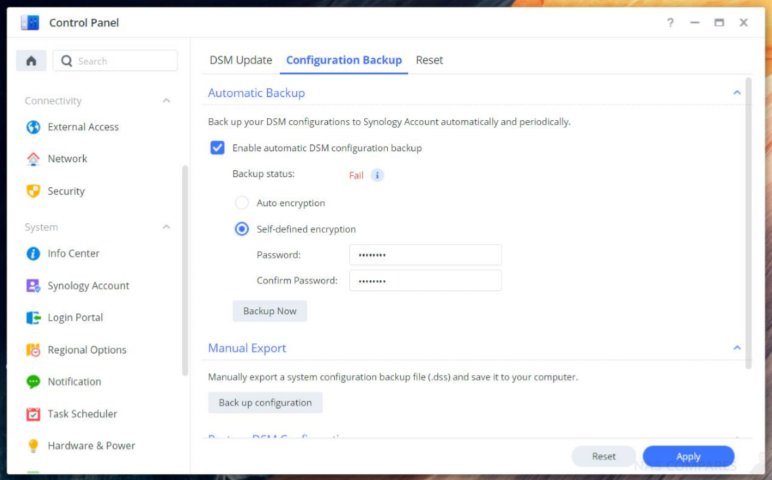
Task: Open External Access globe icon
Action: [33, 127]
